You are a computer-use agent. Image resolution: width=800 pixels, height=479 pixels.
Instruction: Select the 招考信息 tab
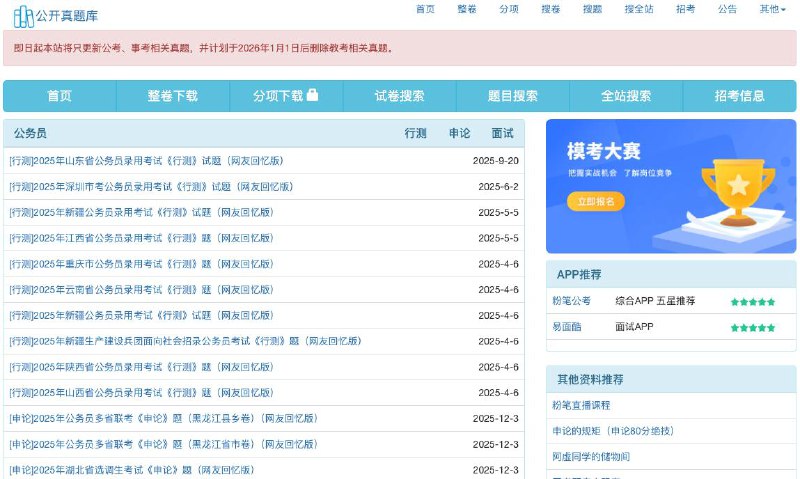coord(739,96)
